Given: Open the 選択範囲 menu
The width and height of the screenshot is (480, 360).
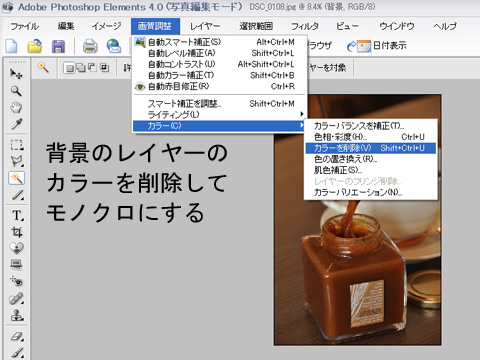Looking at the screenshot, I should click(x=256, y=26).
